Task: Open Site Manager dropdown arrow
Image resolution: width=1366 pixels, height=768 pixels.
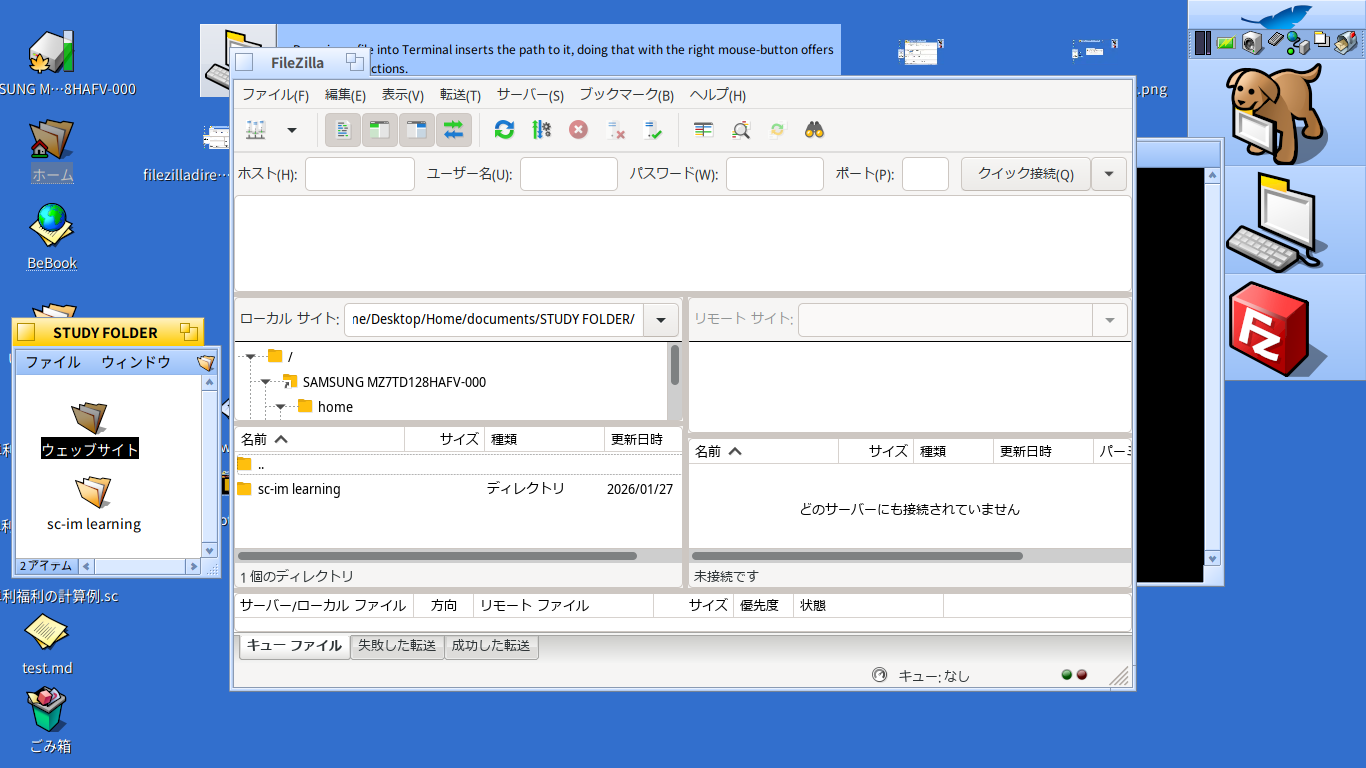Action: [x=292, y=130]
